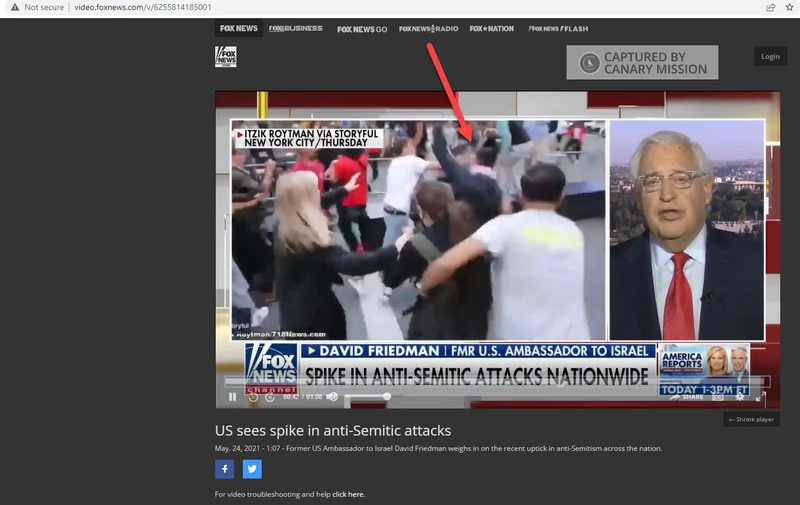The image size is (800, 505).
Task: Bookmark this page star icon
Action: tap(789, 7)
